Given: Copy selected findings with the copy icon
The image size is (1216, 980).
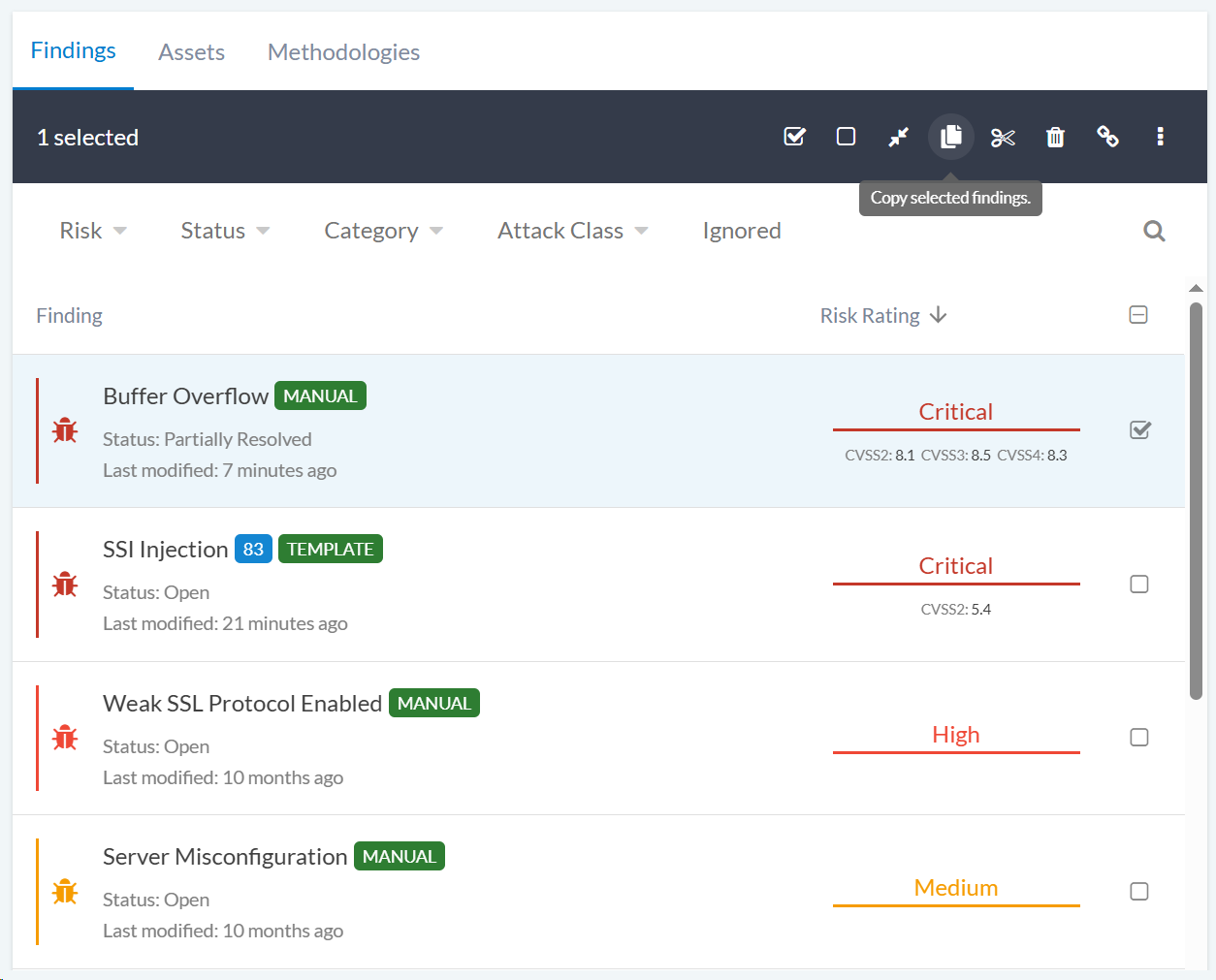Looking at the screenshot, I should [950, 137].
